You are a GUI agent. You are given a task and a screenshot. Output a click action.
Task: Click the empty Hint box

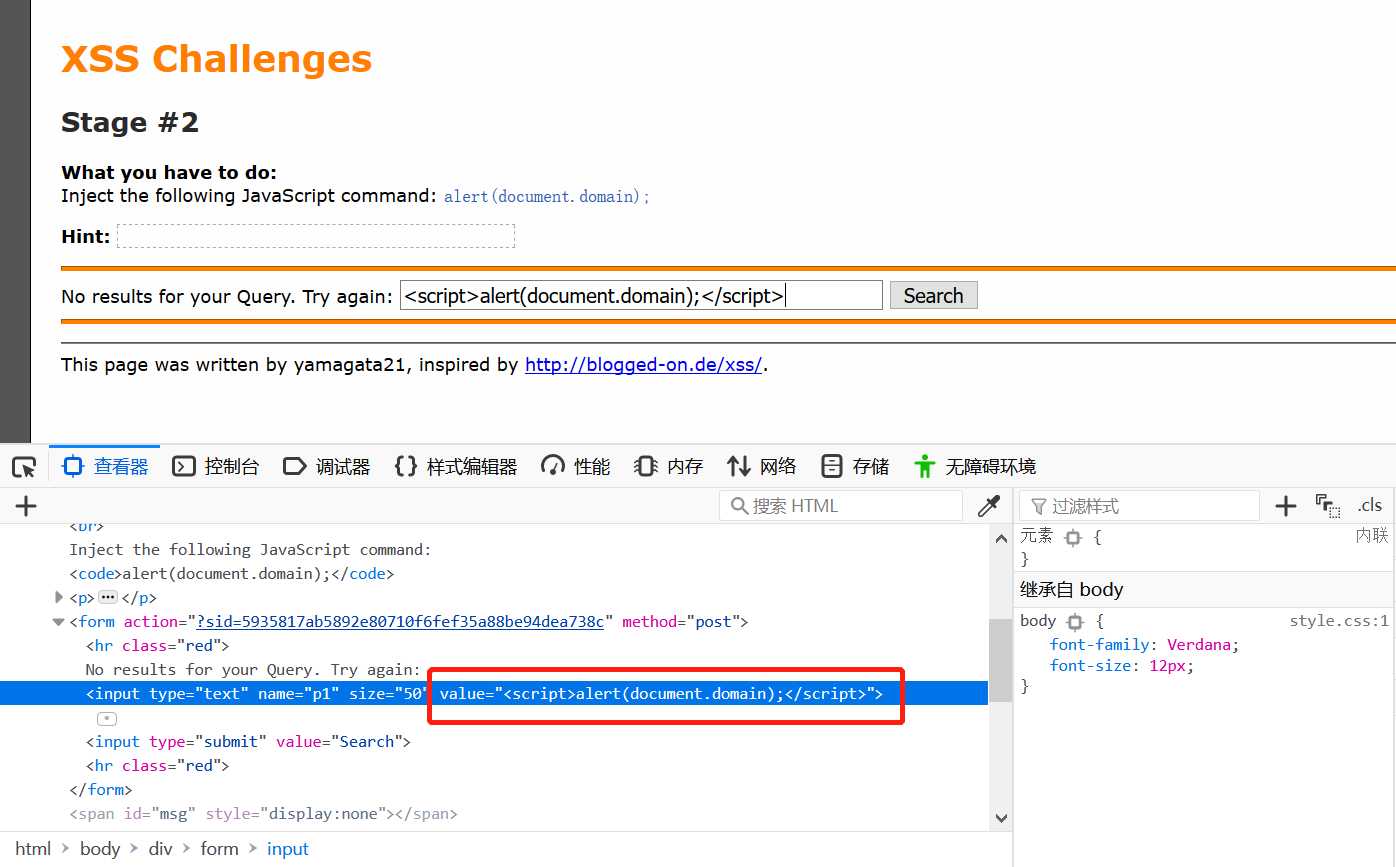[316, 236]
